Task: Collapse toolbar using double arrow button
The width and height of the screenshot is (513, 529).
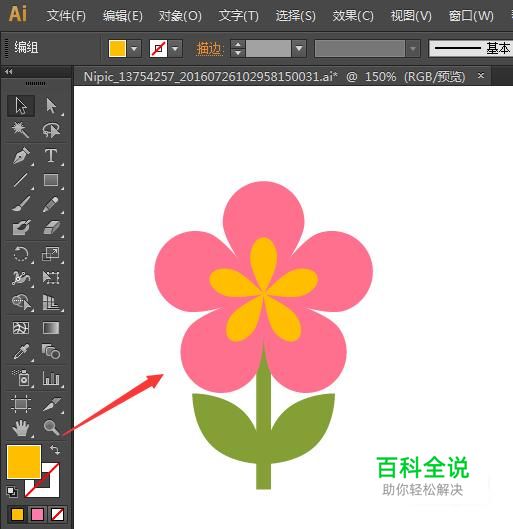Action: [9, 72]
